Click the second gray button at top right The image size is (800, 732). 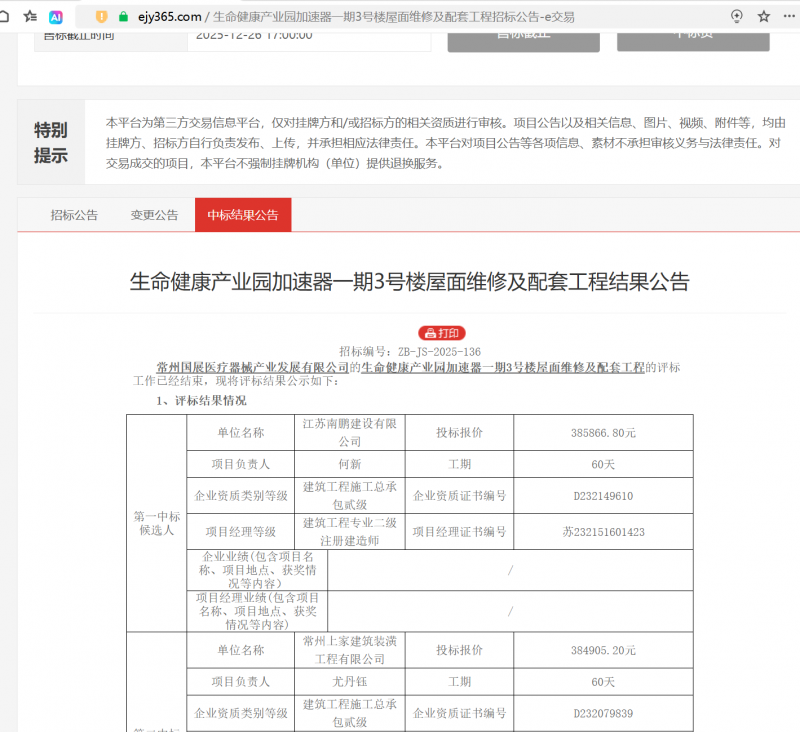pyautogui.click(x=693, y=36)
